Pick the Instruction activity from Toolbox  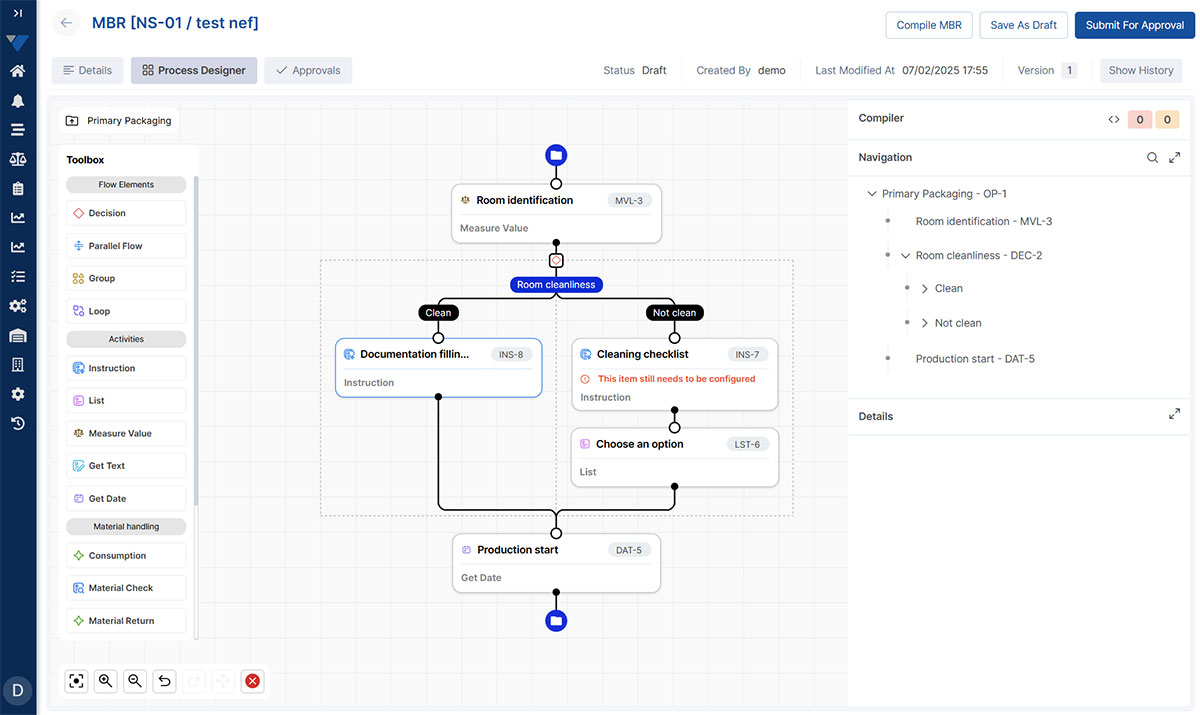pos(126,368)
